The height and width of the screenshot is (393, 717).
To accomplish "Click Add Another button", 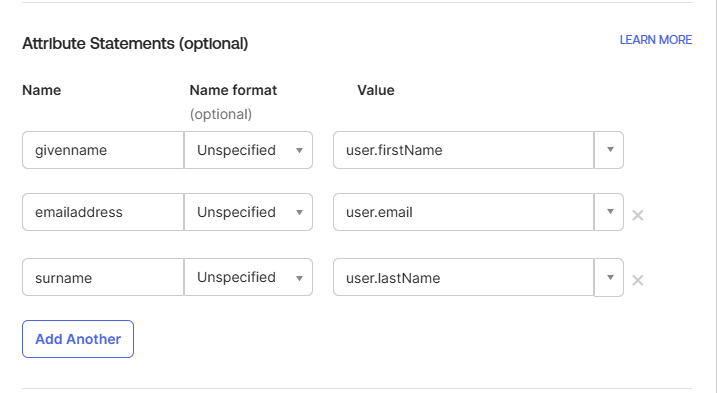I will [x=78, y=339].
